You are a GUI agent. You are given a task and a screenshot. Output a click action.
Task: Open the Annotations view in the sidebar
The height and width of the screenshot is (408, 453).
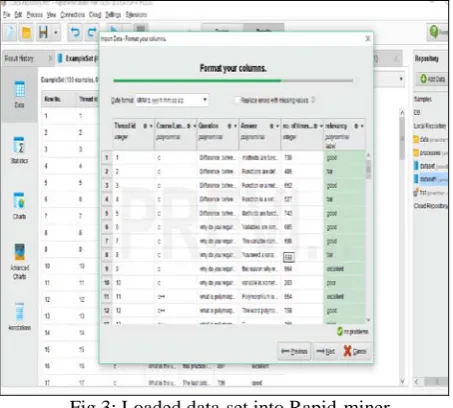coord(20,316)
